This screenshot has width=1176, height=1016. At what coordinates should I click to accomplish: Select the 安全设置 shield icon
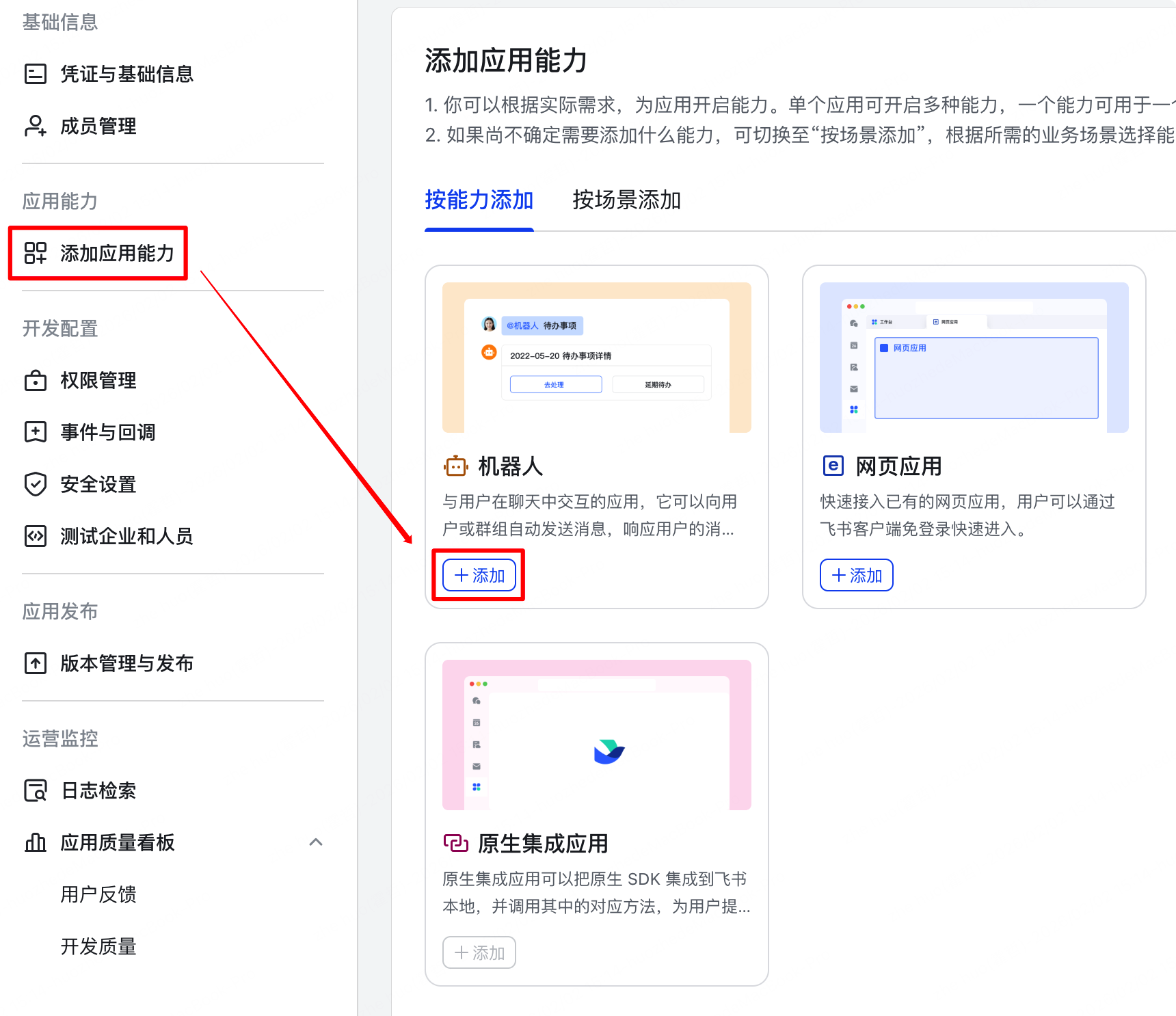35,484
